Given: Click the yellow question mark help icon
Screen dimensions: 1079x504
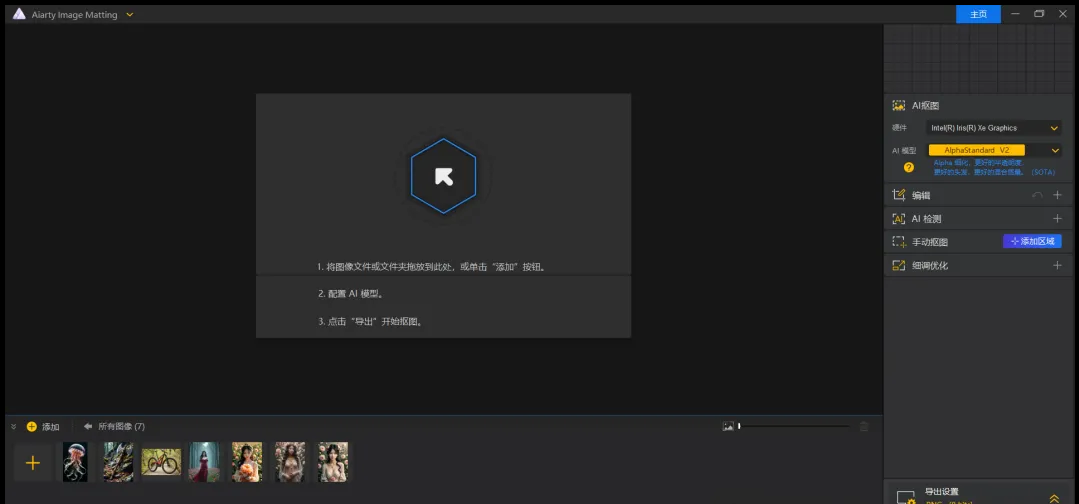Looking at the screenshot, I should pyautogui.click(x=908, y=167).
